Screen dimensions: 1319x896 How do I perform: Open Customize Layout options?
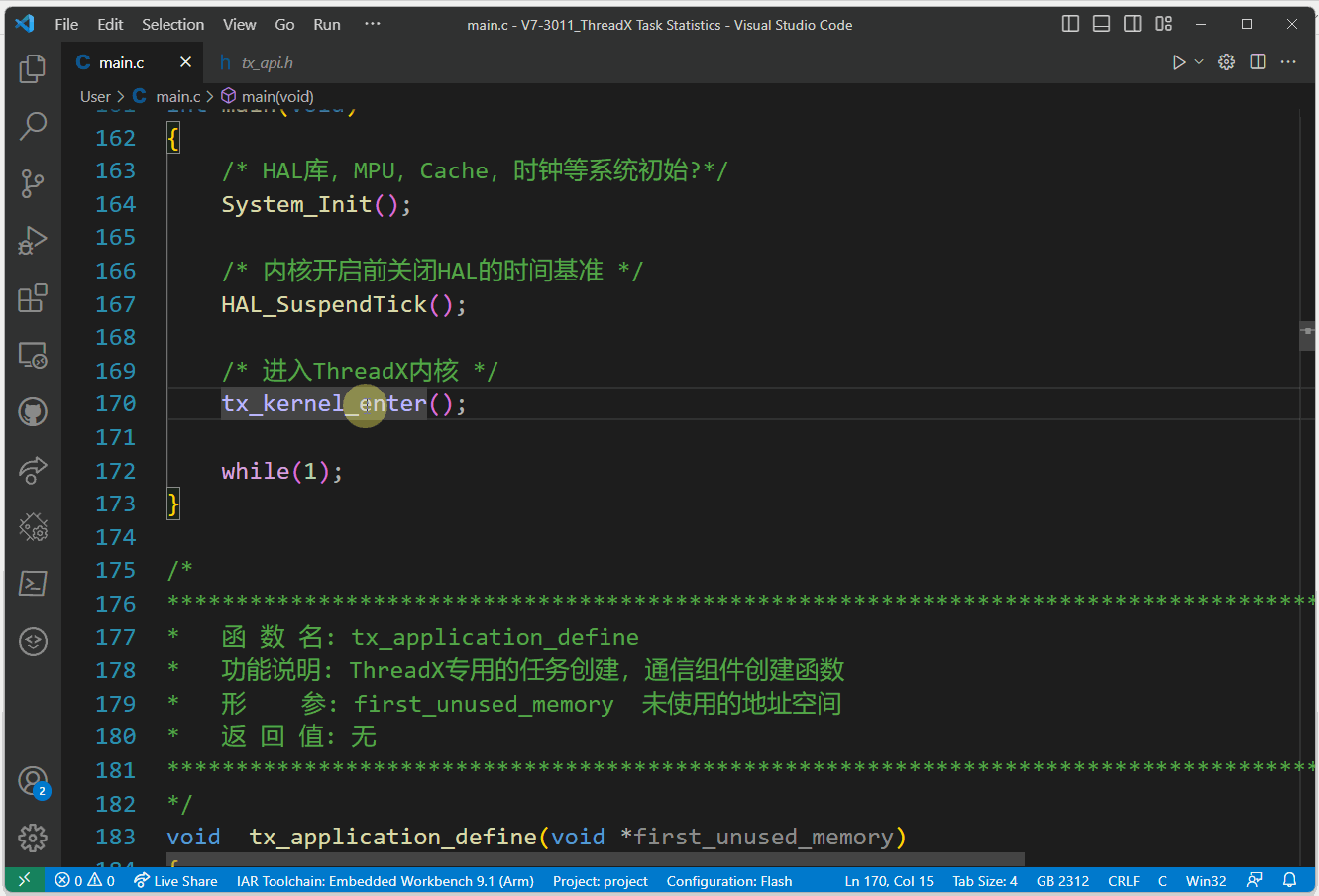(x=1164, y=24)
